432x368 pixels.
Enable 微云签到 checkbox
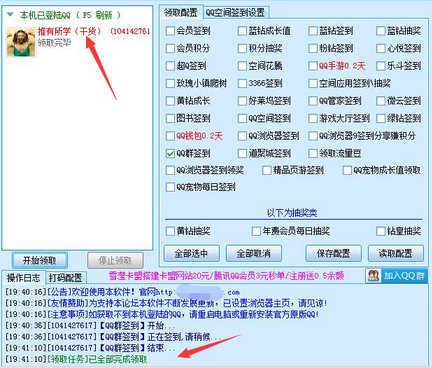[x=380, y=101]
